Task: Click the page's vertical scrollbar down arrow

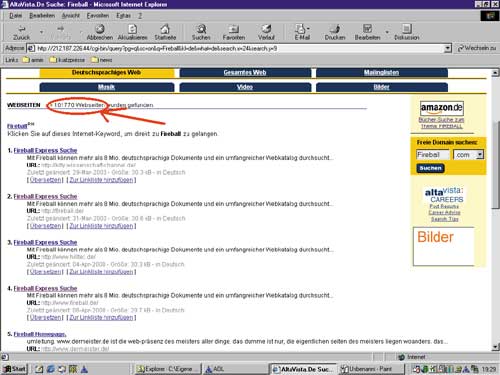Action: coord(495,347)
